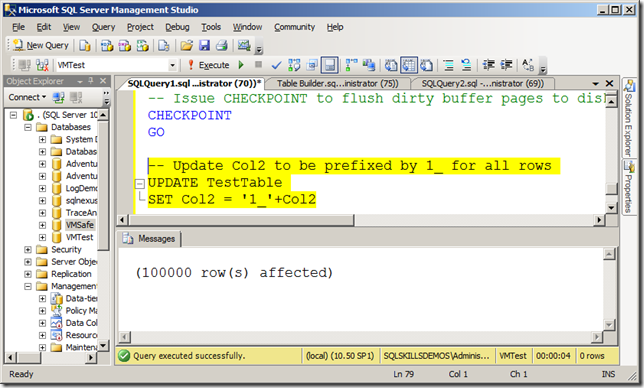Image resolution: width=644 pixels, height=388 pixels.
Task: Click the Print icon in toolbar
Action: pos(222,45)
